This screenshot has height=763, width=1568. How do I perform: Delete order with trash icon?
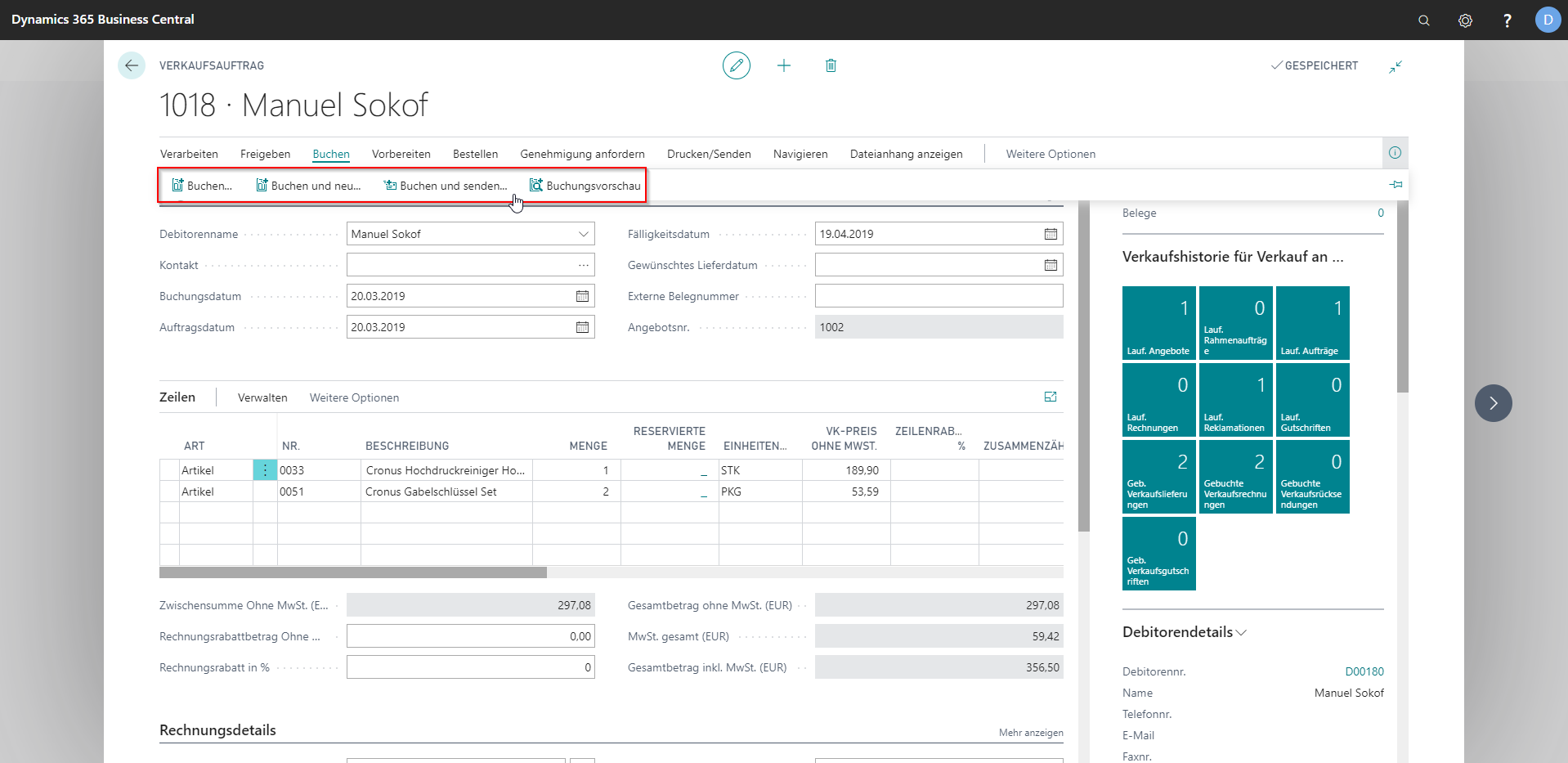tap(831, 65)
